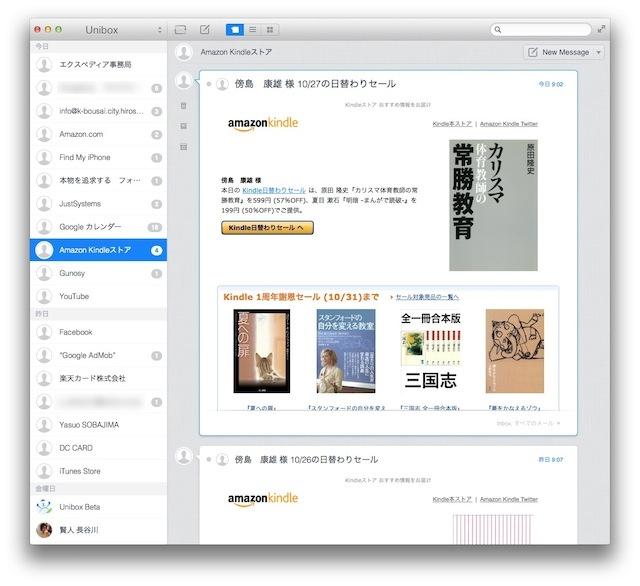Click the compose pencil icon in toolbar
640x586 pixels.
click(x=205, y=30)
